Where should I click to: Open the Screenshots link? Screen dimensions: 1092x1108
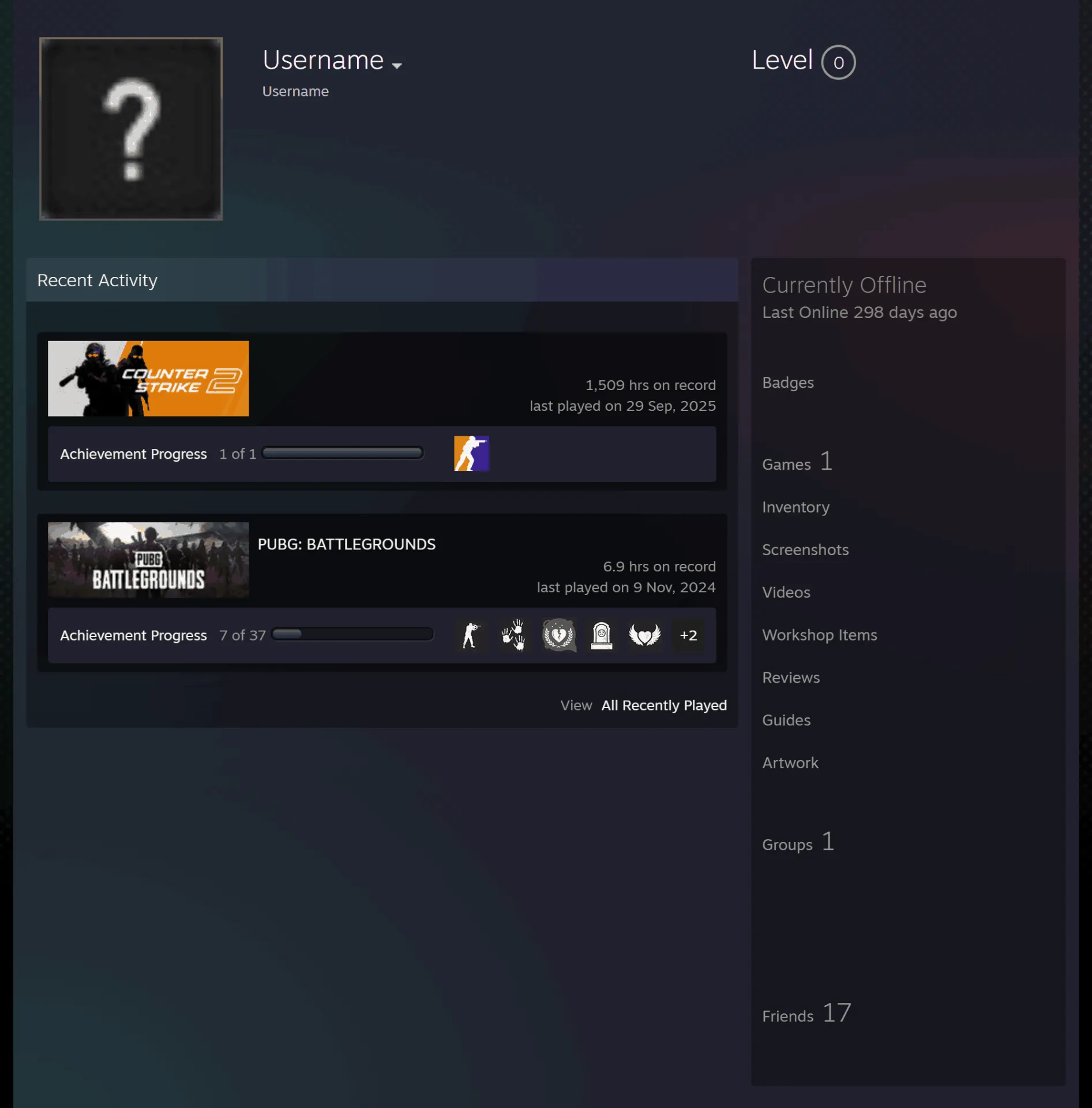805,550
